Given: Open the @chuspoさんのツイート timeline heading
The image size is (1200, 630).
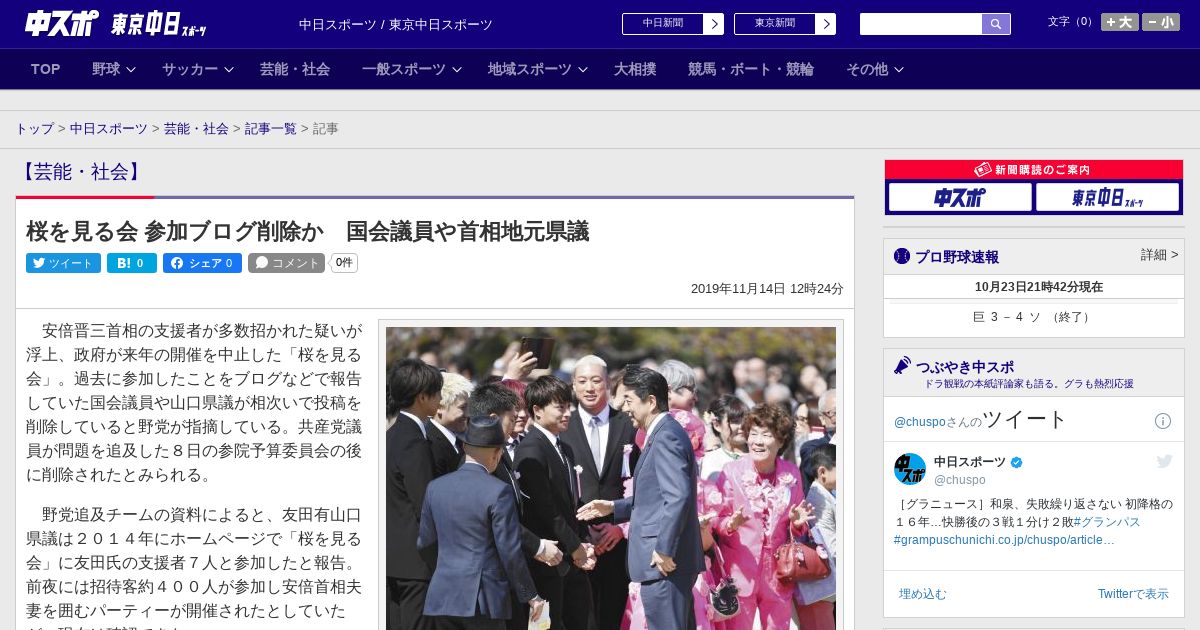Looking at the screenshot, I should 981,420.
